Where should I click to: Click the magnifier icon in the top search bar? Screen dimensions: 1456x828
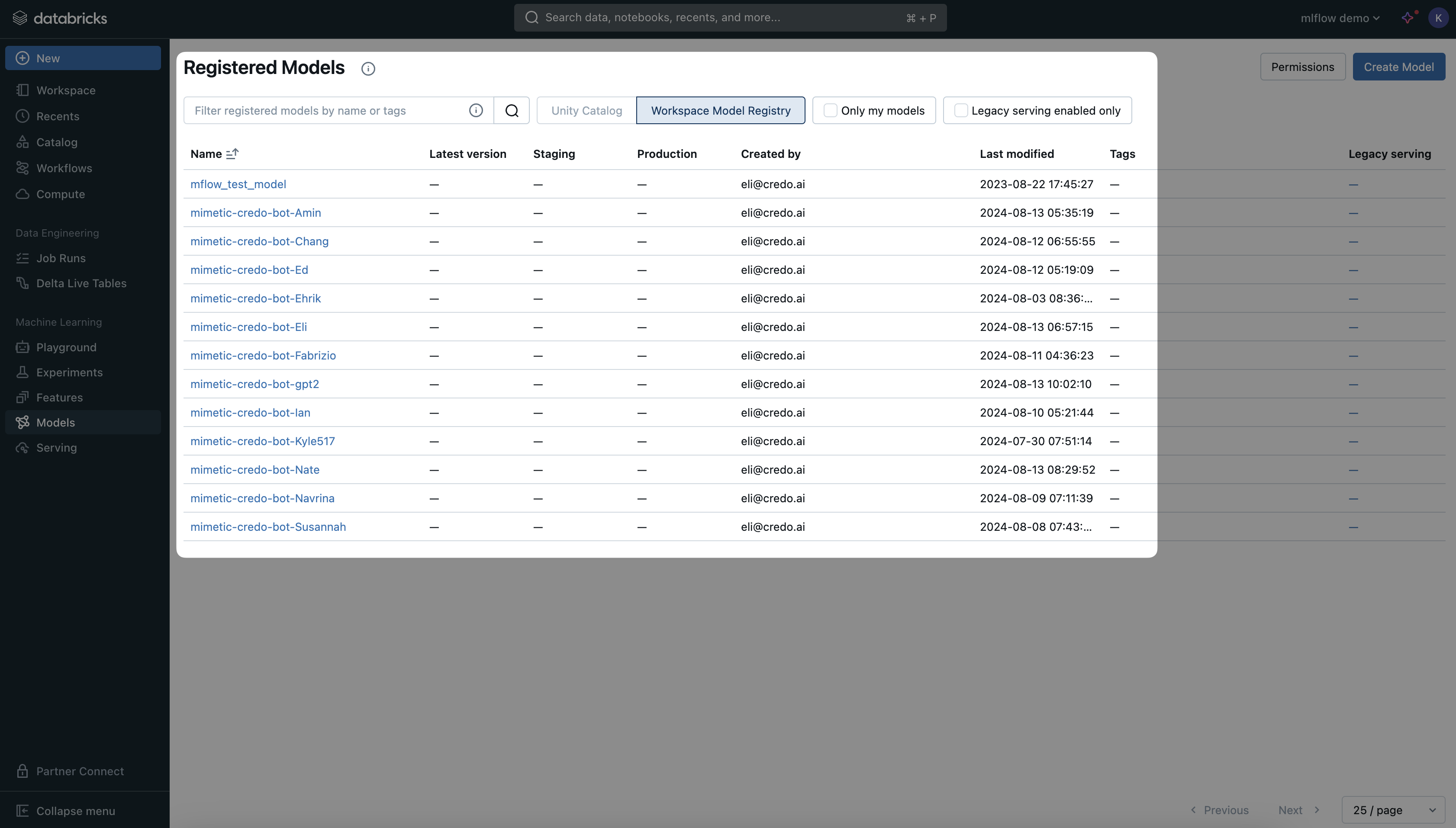coord(532,18)
